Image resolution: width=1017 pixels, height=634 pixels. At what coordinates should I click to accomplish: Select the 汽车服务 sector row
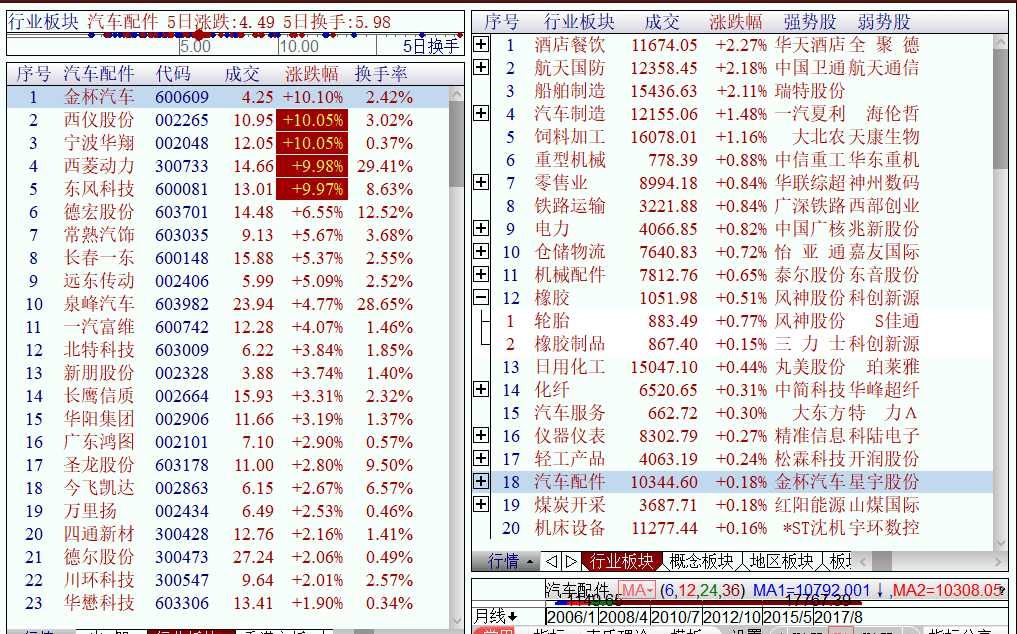click(x=742, y=413)
